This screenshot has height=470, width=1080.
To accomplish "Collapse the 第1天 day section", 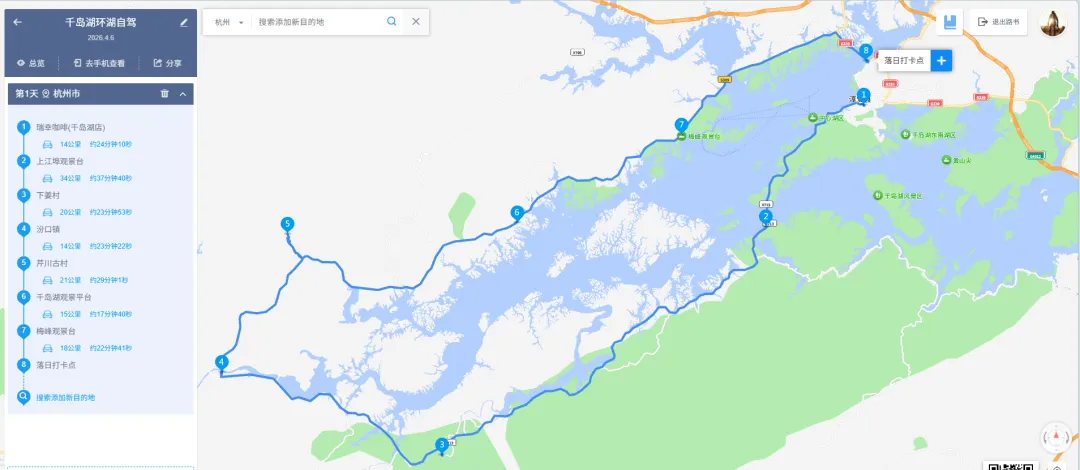I will pos(183,94).
